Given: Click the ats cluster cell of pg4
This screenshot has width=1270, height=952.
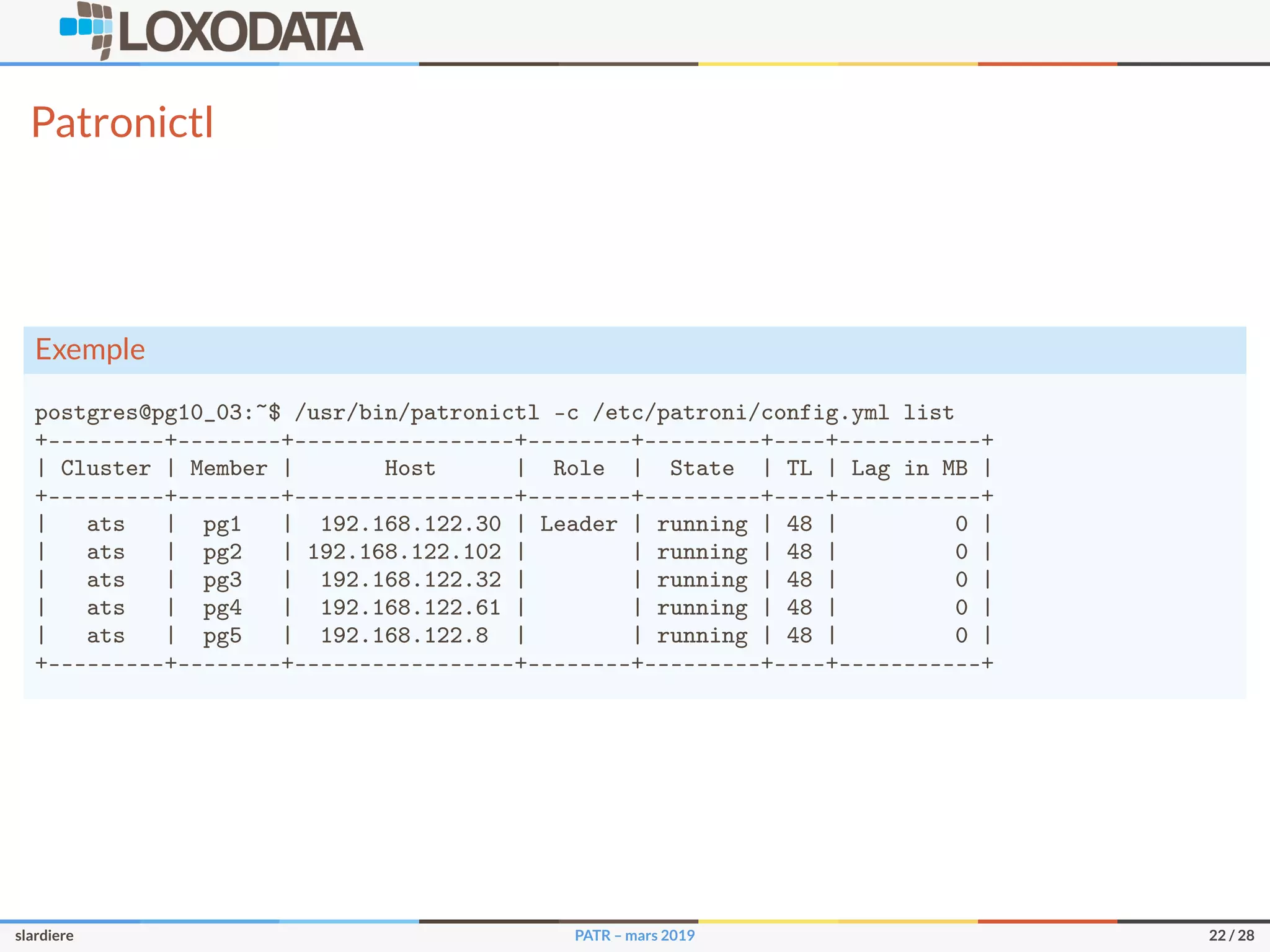Looking at the screenshot, I should point(105,608).
